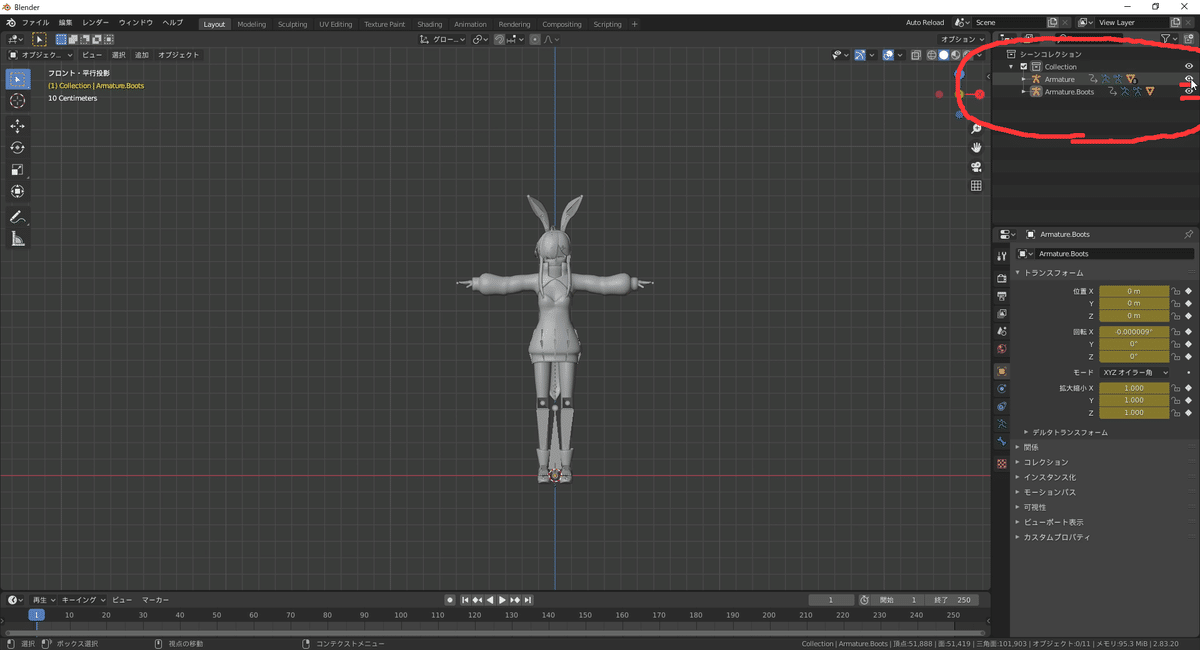Hide the Armature.Boots object with its eye toggle
Screen dimensions: 1200x650
1189,91
